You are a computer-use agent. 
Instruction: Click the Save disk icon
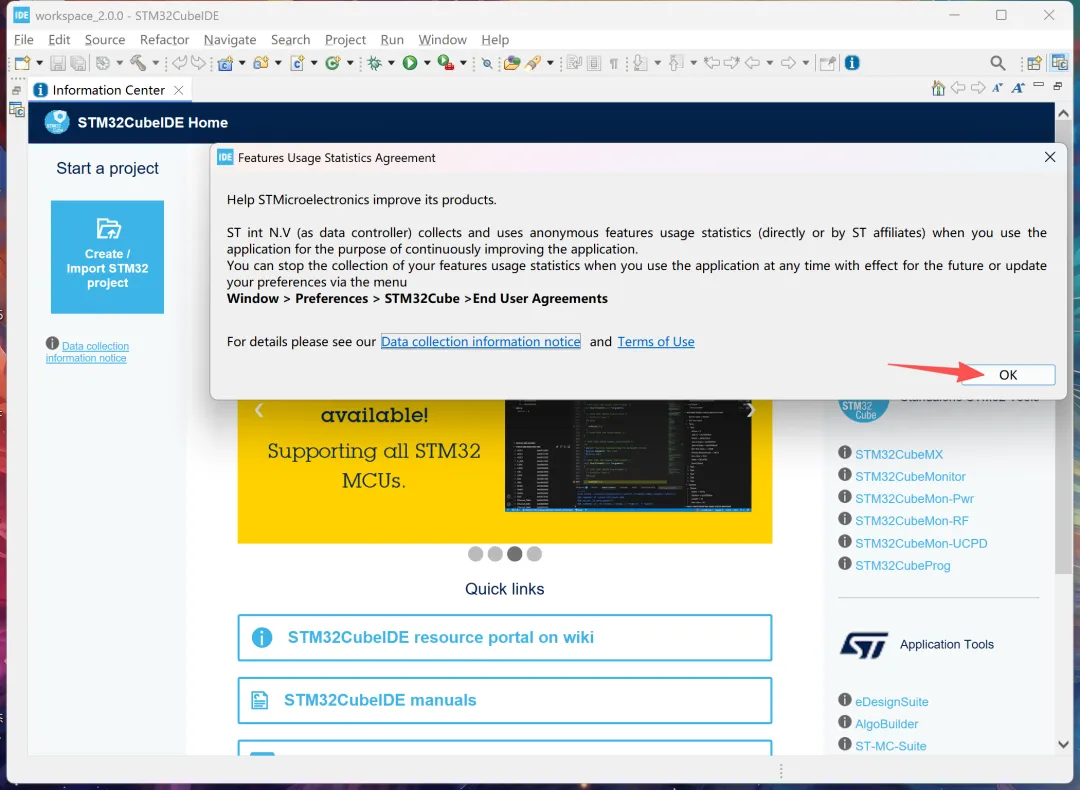tap(58, 63)
